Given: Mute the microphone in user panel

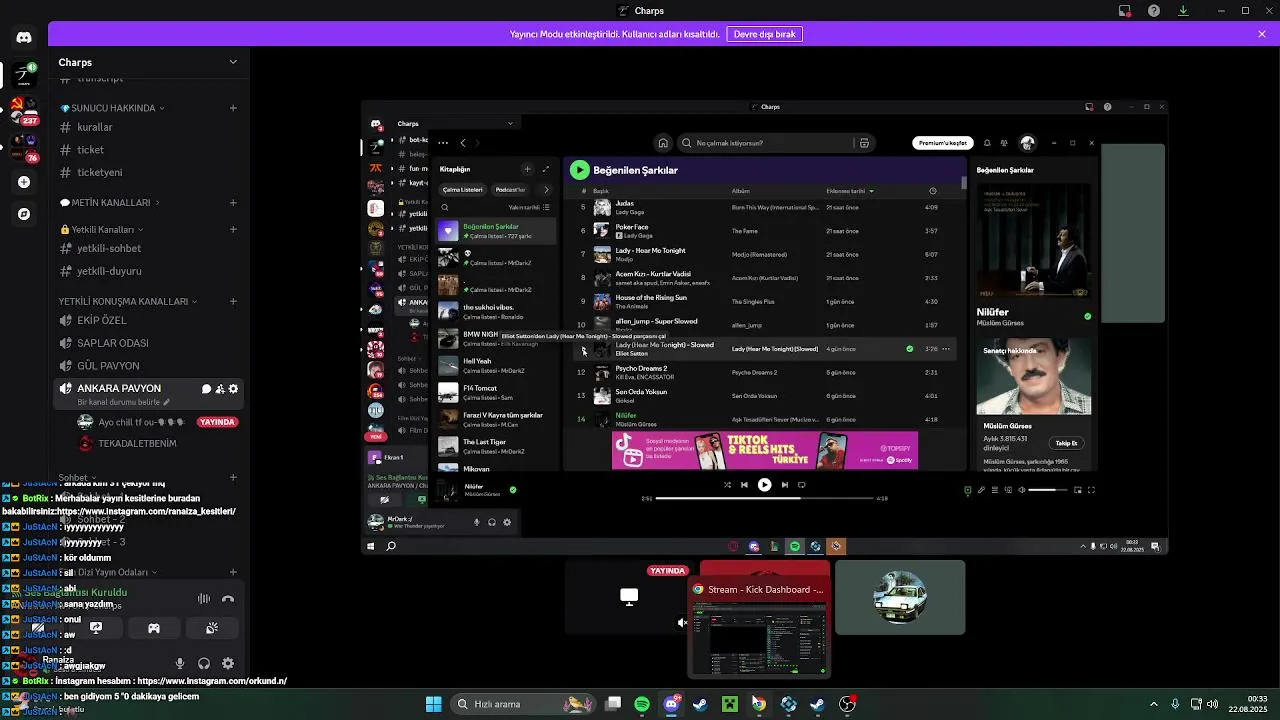Looking at the screenshot, I should click(180, 663).
